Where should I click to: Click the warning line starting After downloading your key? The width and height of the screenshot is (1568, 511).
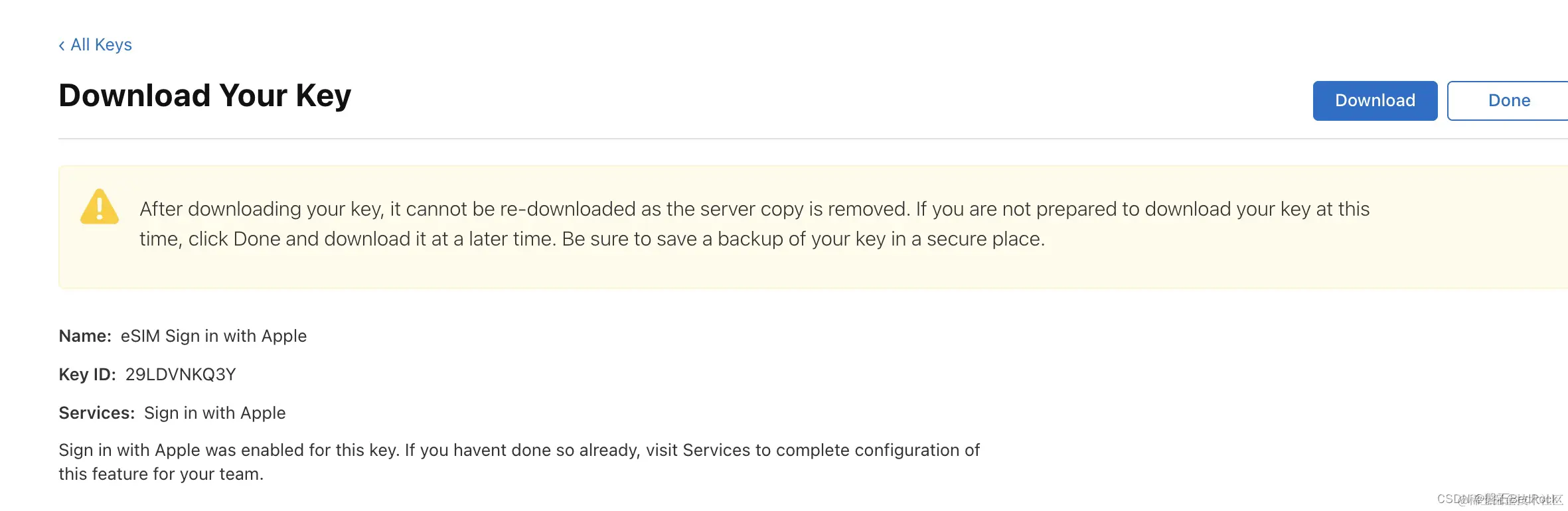pos(754,209)
